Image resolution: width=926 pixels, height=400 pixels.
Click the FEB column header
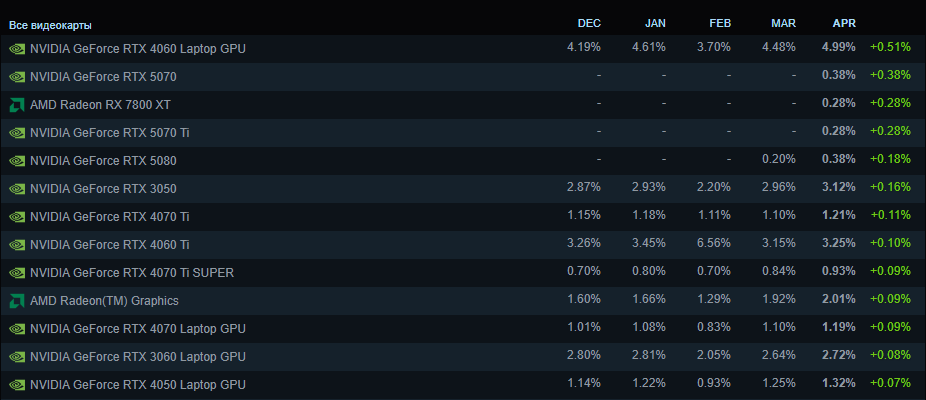point(719,23)
